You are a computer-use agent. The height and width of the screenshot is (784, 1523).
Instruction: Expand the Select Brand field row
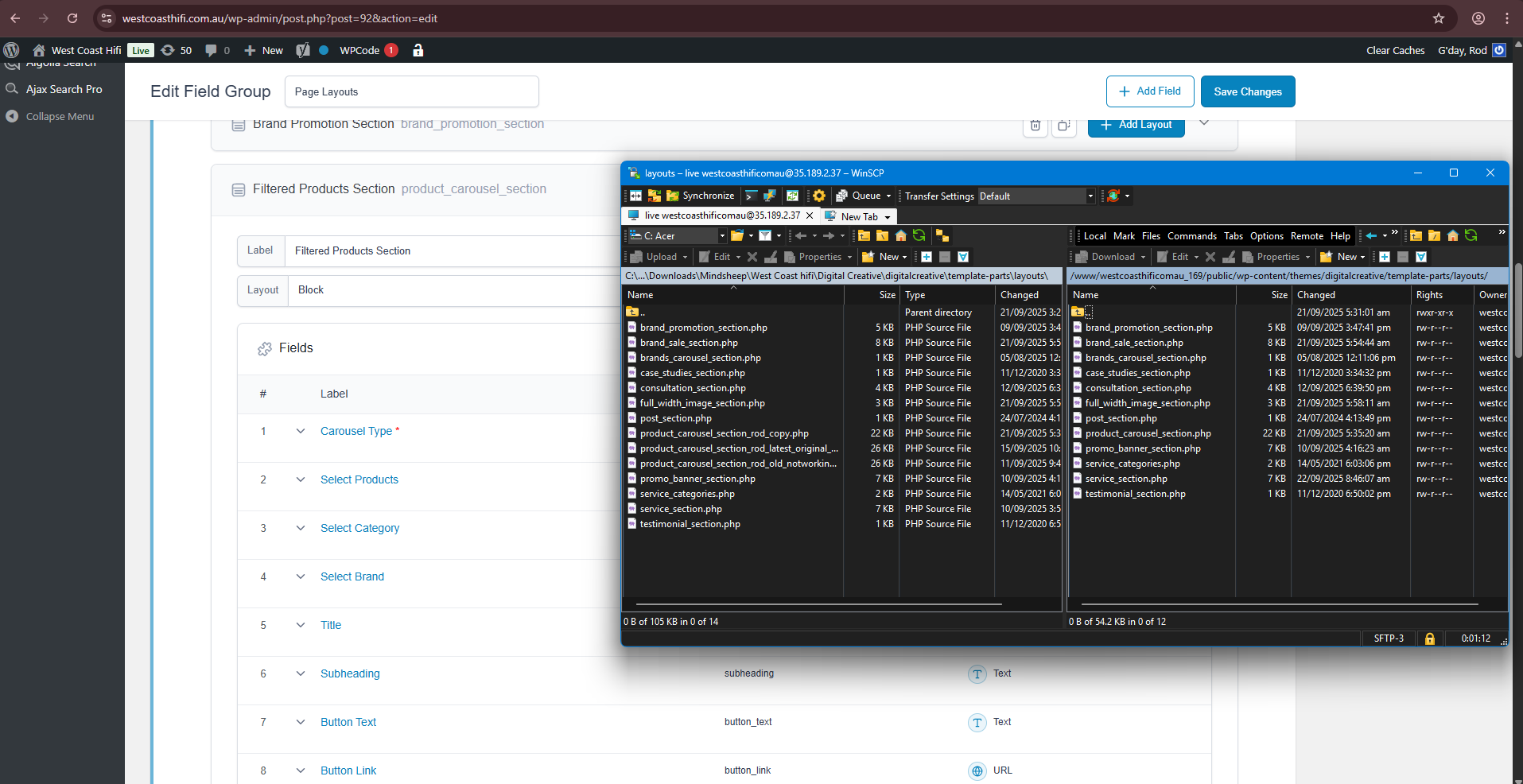click(x=301, y=576)
